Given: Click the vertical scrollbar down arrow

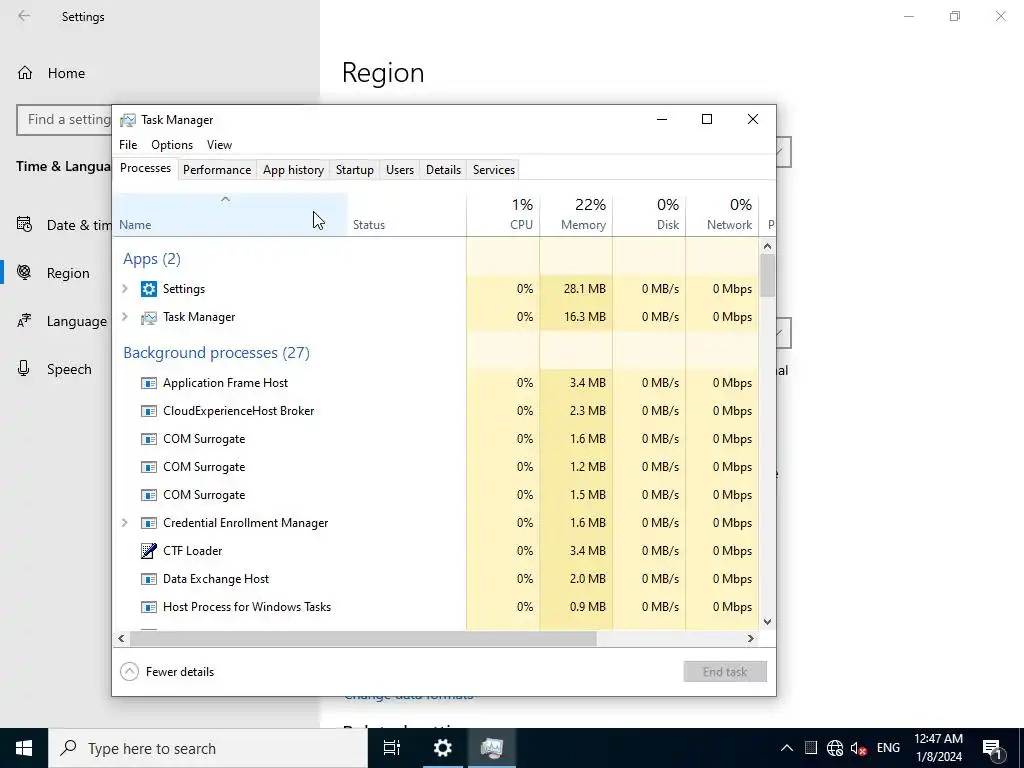Looking at the screenshot, I should click(x=767, y=622).
